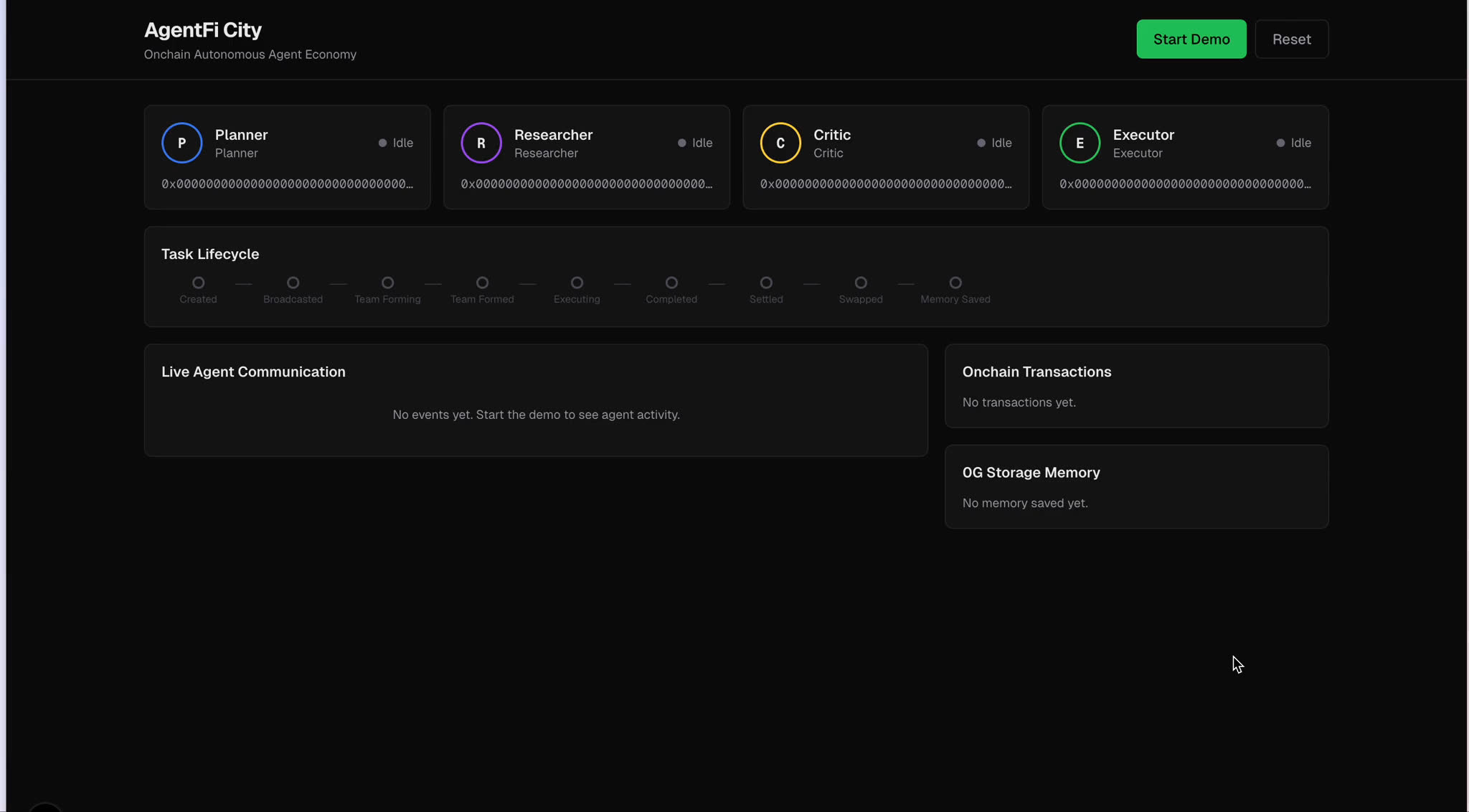Click the Completed lifecycle step circle
The width and height of the screenshot is (1469, 812).
(x=671, y=283)
